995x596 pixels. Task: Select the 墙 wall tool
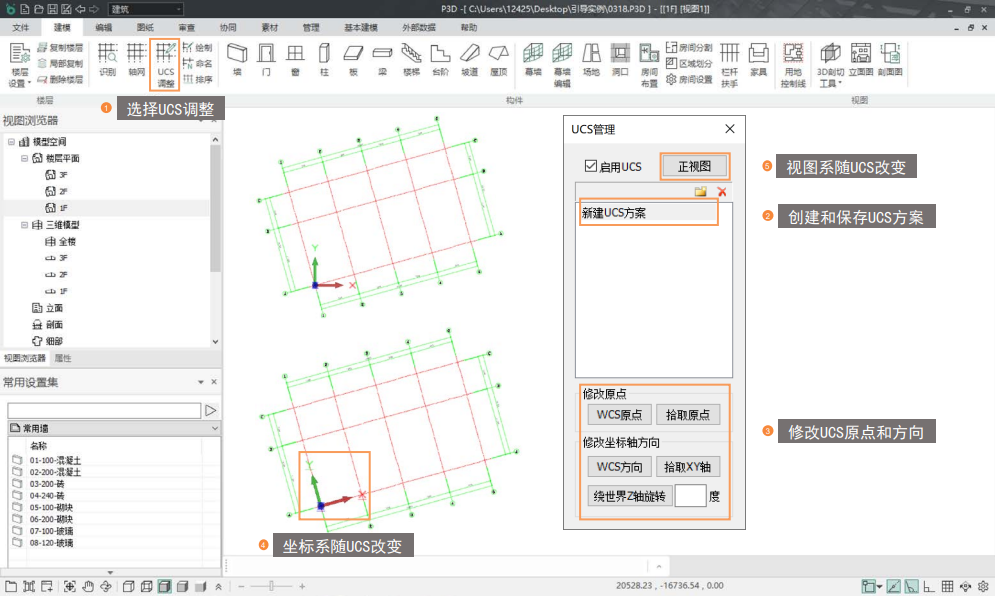coord(237,60)
